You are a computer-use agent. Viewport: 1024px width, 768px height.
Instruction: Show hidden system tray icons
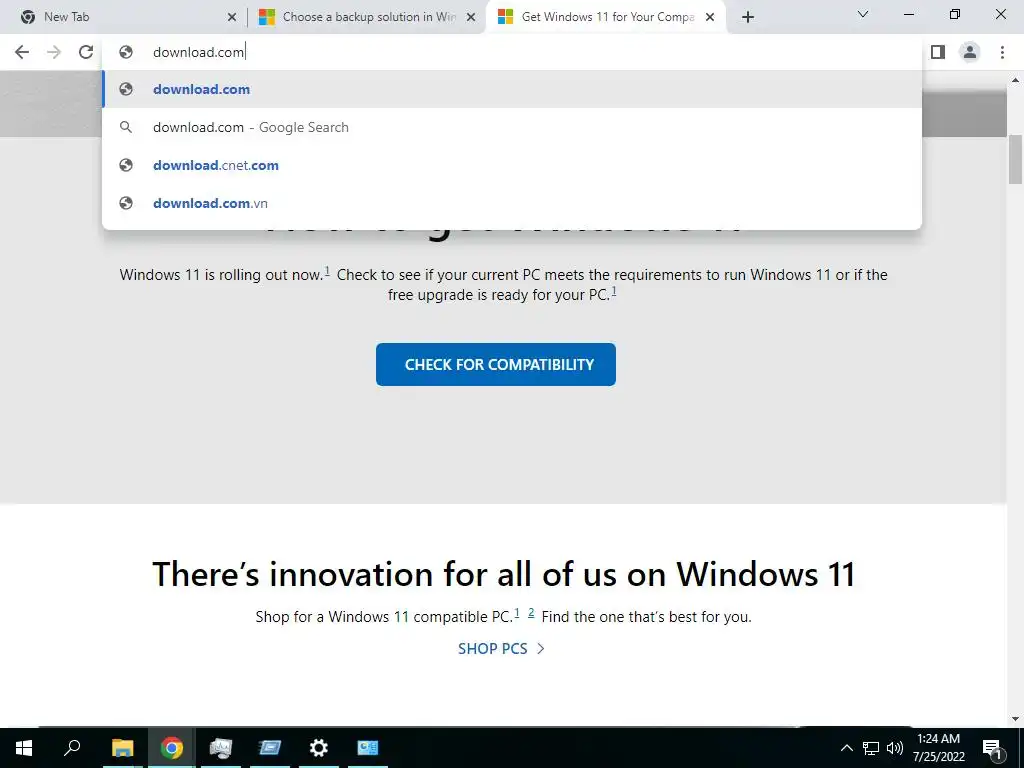(846, 748)
